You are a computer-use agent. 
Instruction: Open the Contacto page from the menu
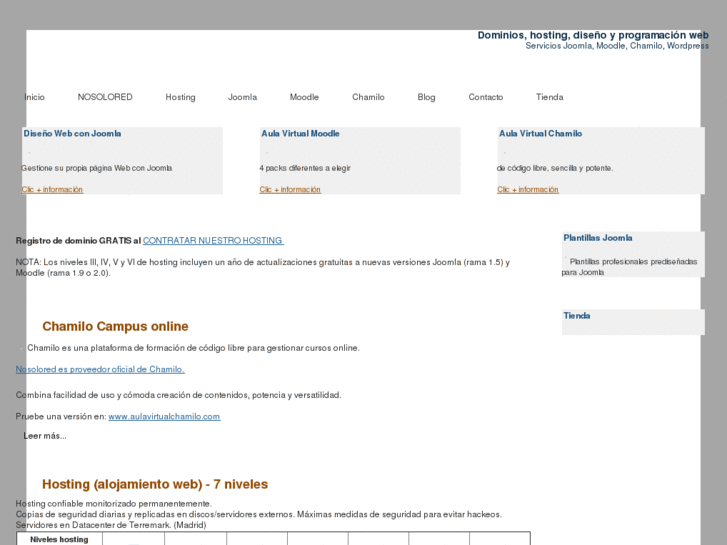point(485,97)
